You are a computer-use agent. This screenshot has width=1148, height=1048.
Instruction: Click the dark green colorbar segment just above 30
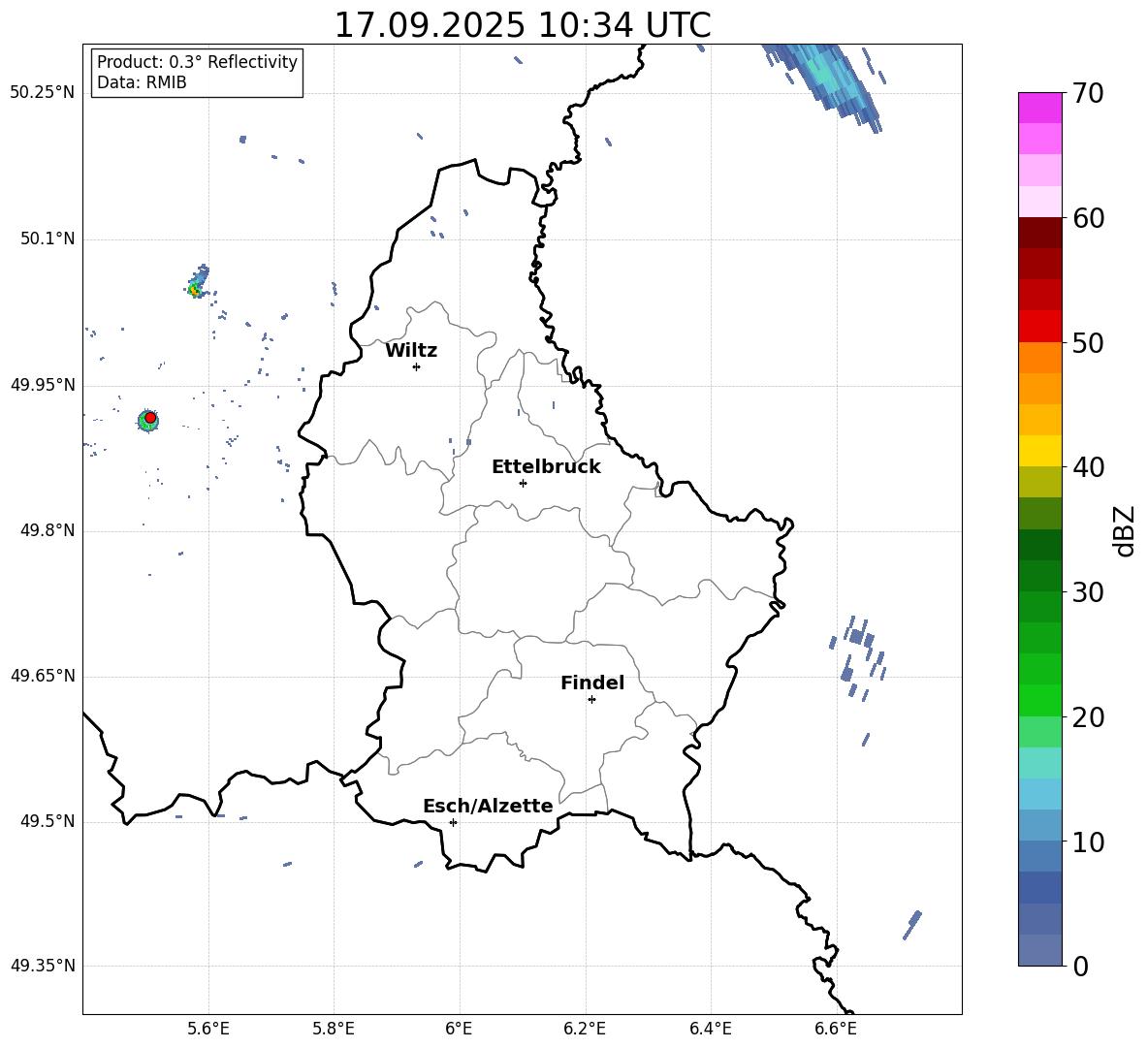click(1040, 576)
